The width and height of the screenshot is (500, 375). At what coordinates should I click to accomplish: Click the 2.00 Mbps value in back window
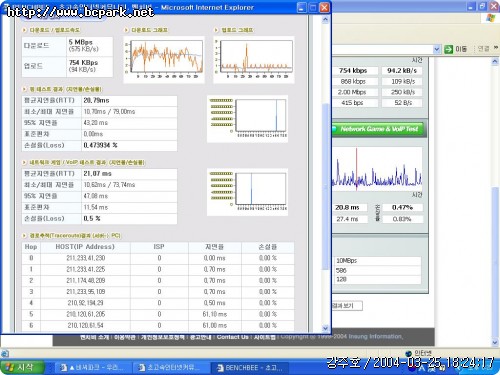352,92
